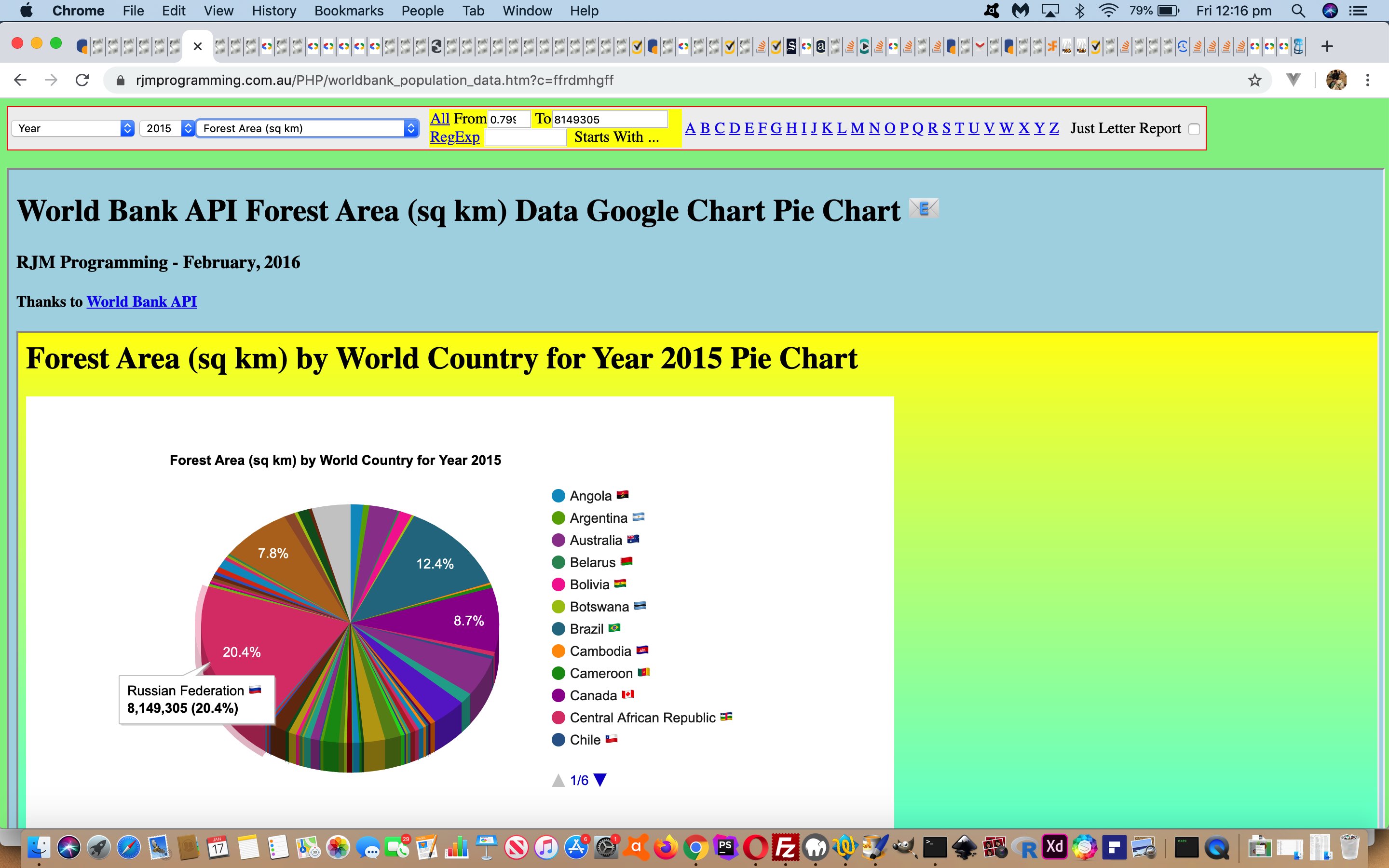
Task: Expand the 2015 year dropdown
Action: point(167,128)
